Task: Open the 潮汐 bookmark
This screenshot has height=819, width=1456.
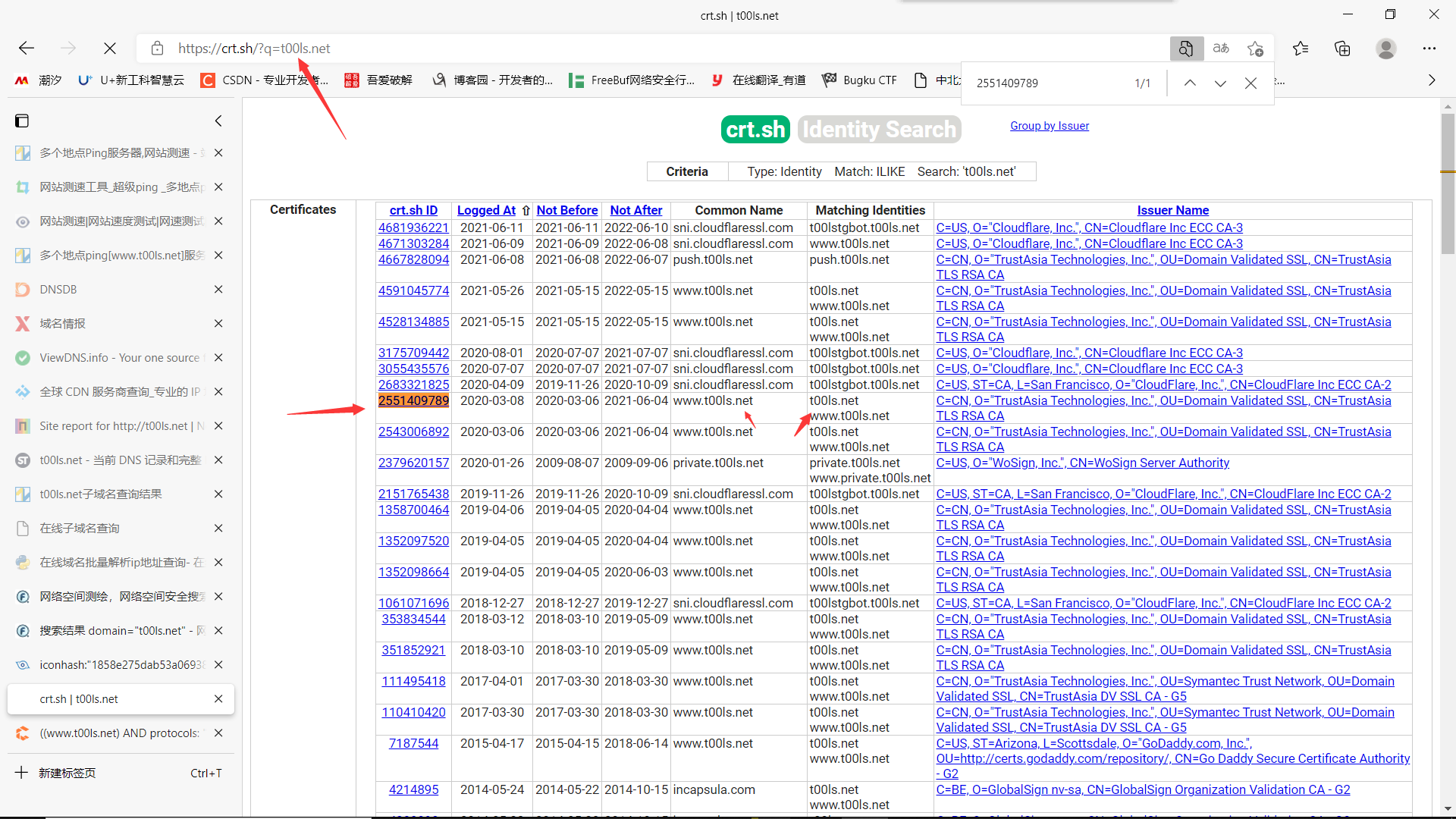Action: 38,80
